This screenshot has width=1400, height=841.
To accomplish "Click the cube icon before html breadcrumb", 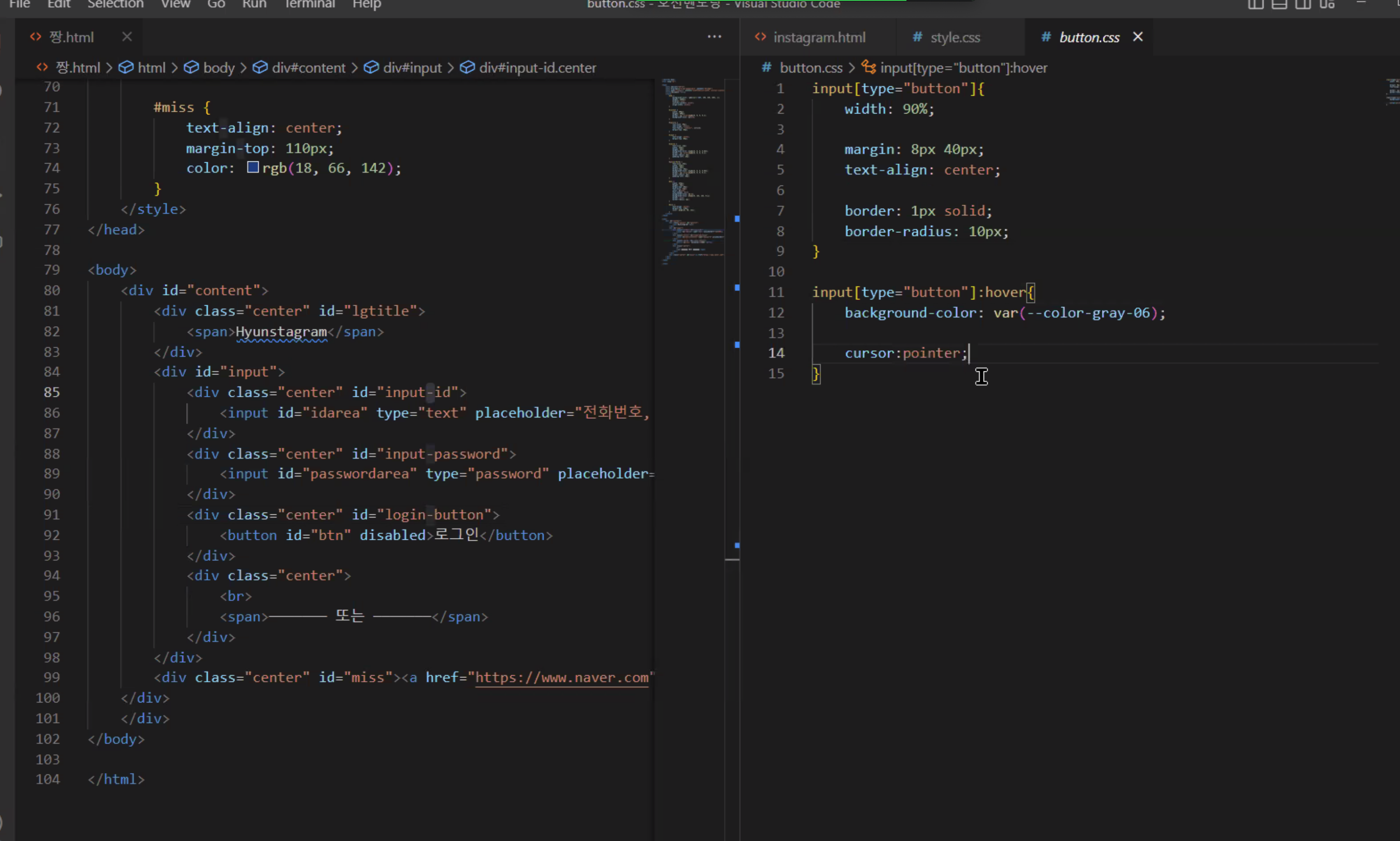I will tap(125, 68).
